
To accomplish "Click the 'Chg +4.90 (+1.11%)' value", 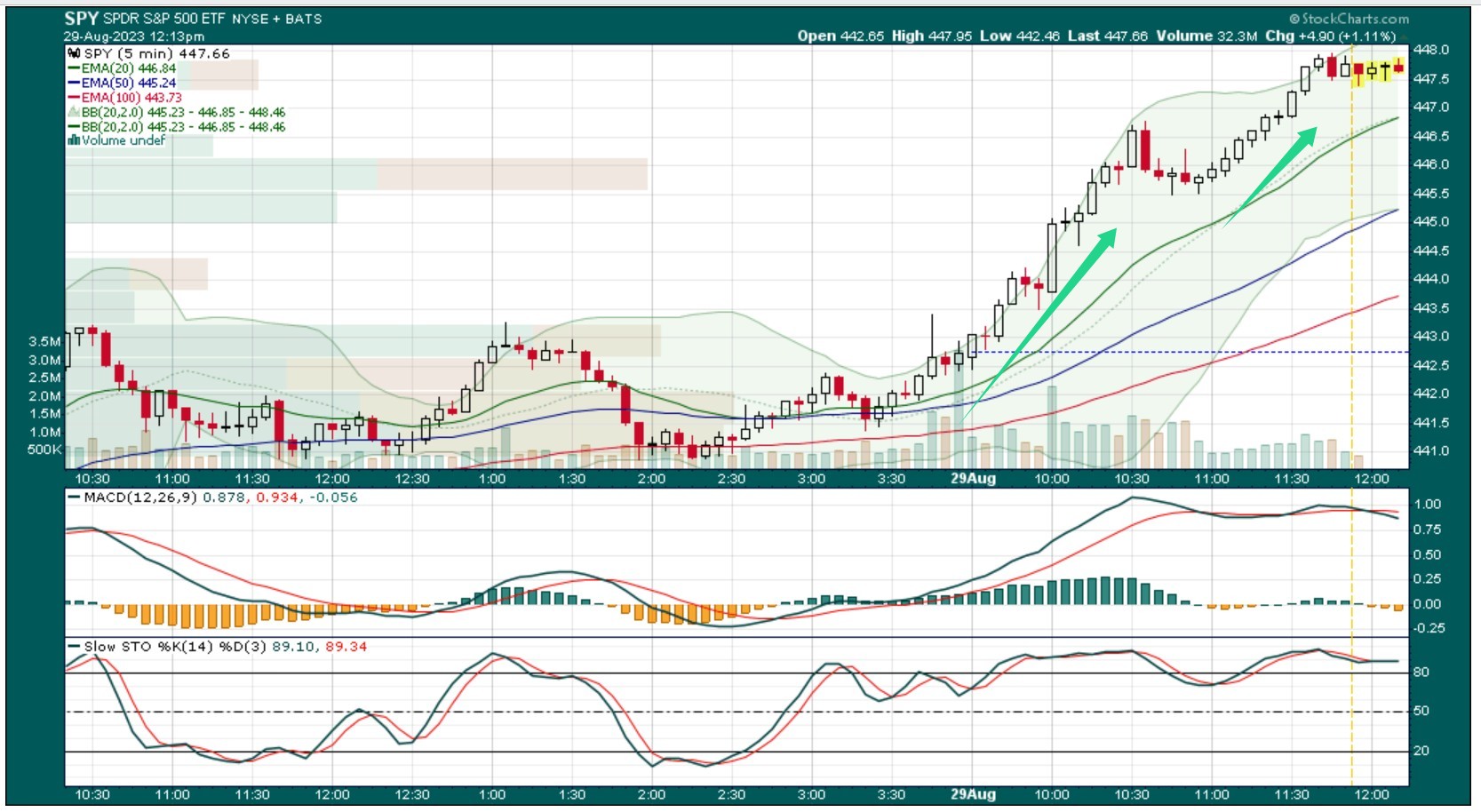I will (x=1330, y=36).
